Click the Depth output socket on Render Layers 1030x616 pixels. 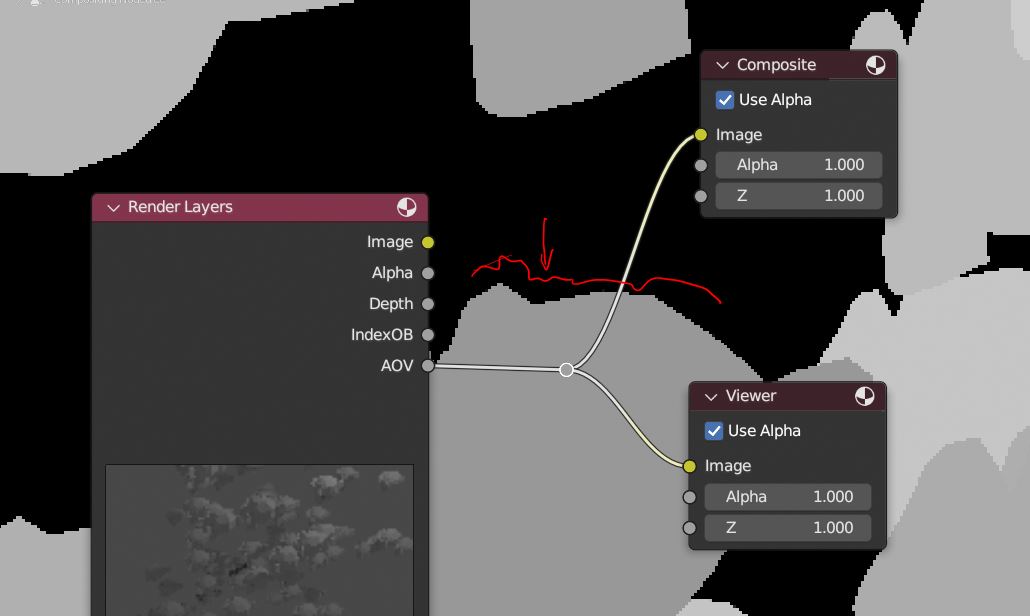[428, 304]
